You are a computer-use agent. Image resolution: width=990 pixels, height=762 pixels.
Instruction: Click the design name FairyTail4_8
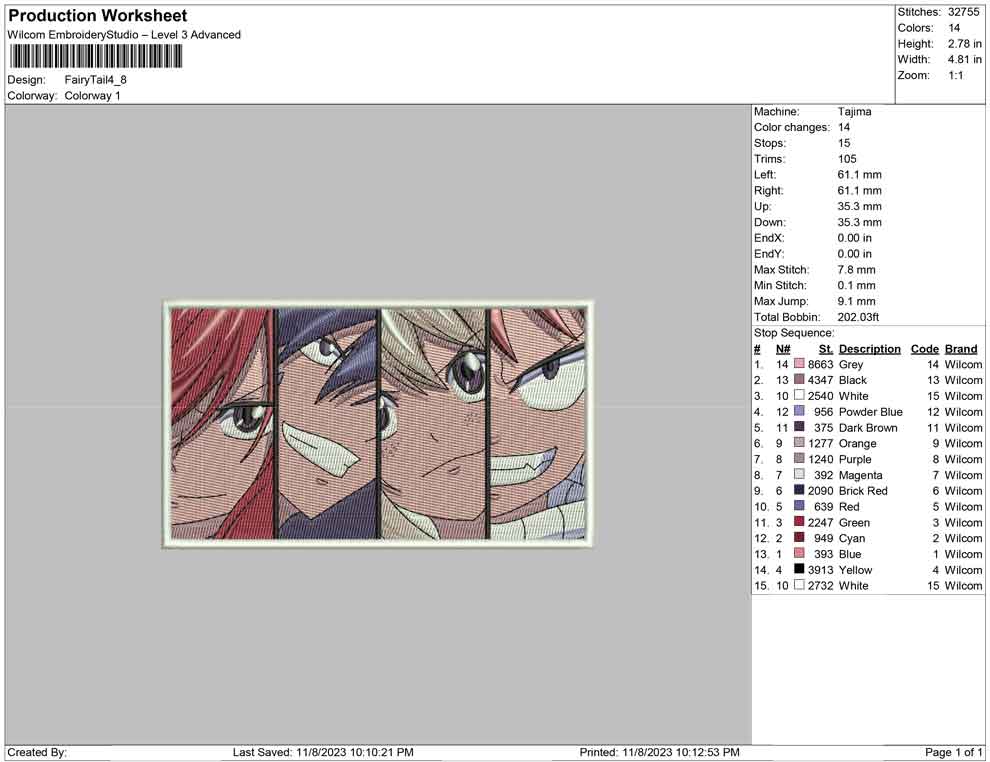click(x=95, y=80)
